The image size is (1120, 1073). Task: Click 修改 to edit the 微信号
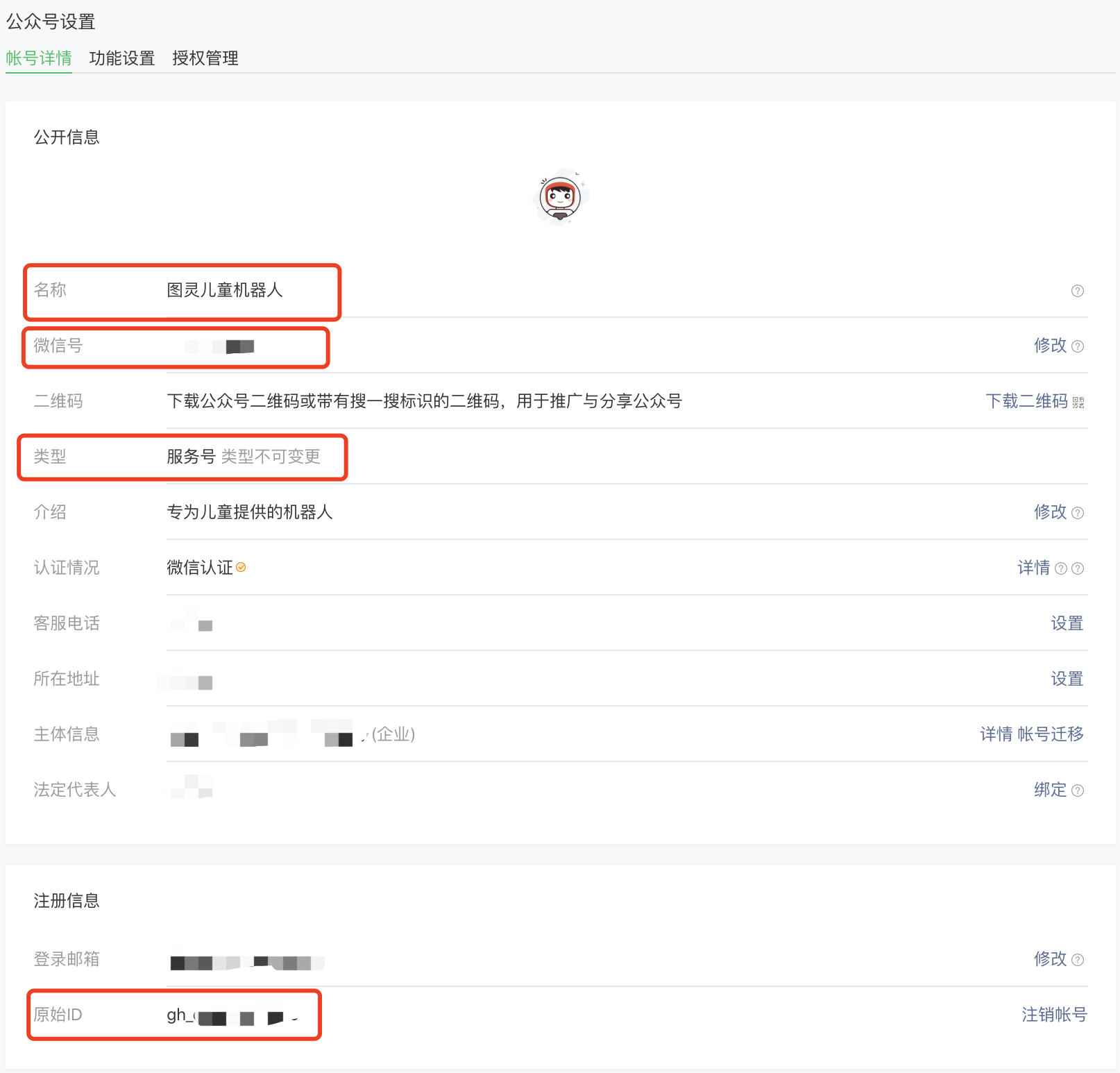(1049, 346)
